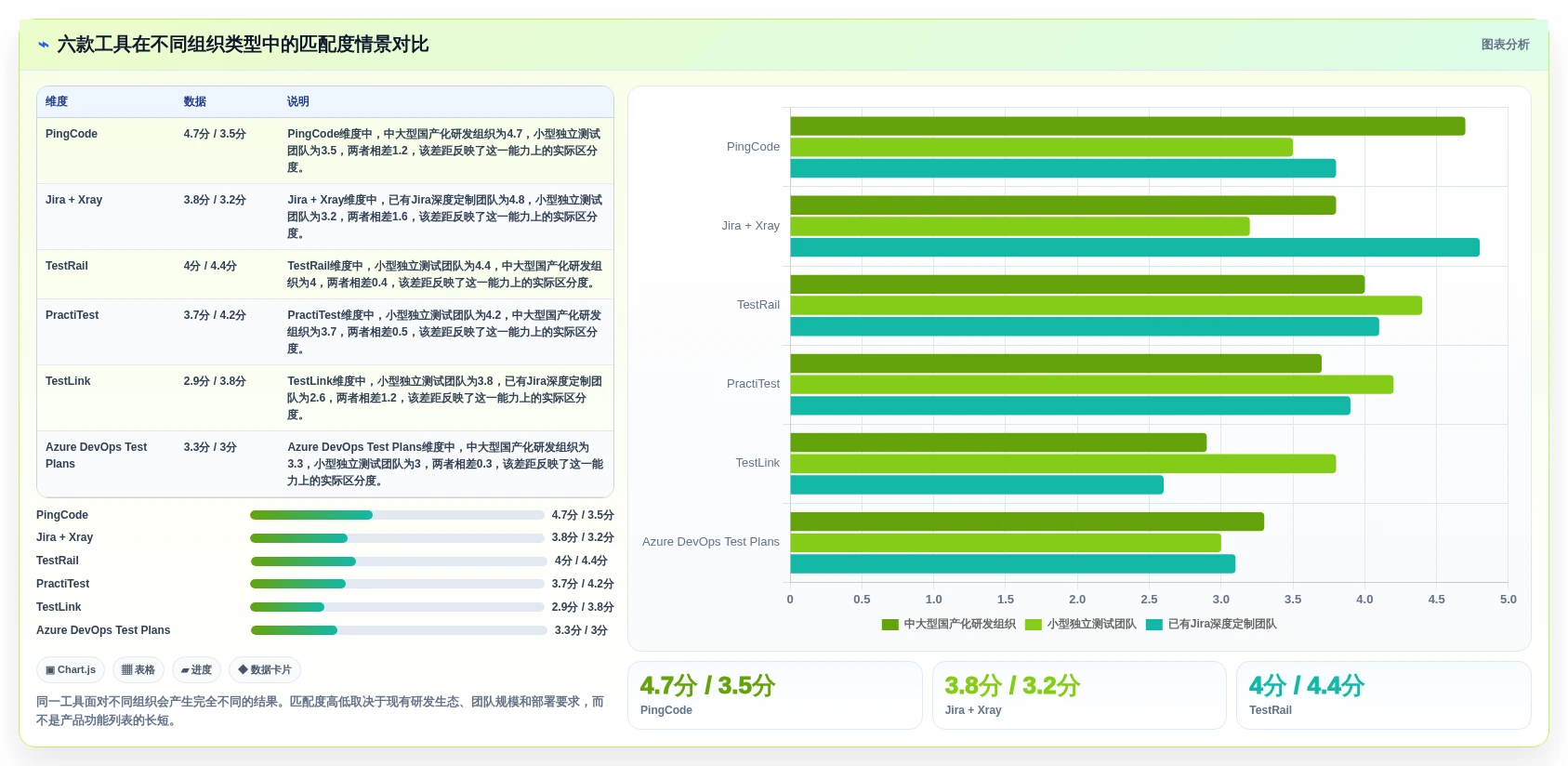Click Azure DevOps Test Plans dark green bar
Screen dimensions: 1568x766
click(x=1027, y=522)
